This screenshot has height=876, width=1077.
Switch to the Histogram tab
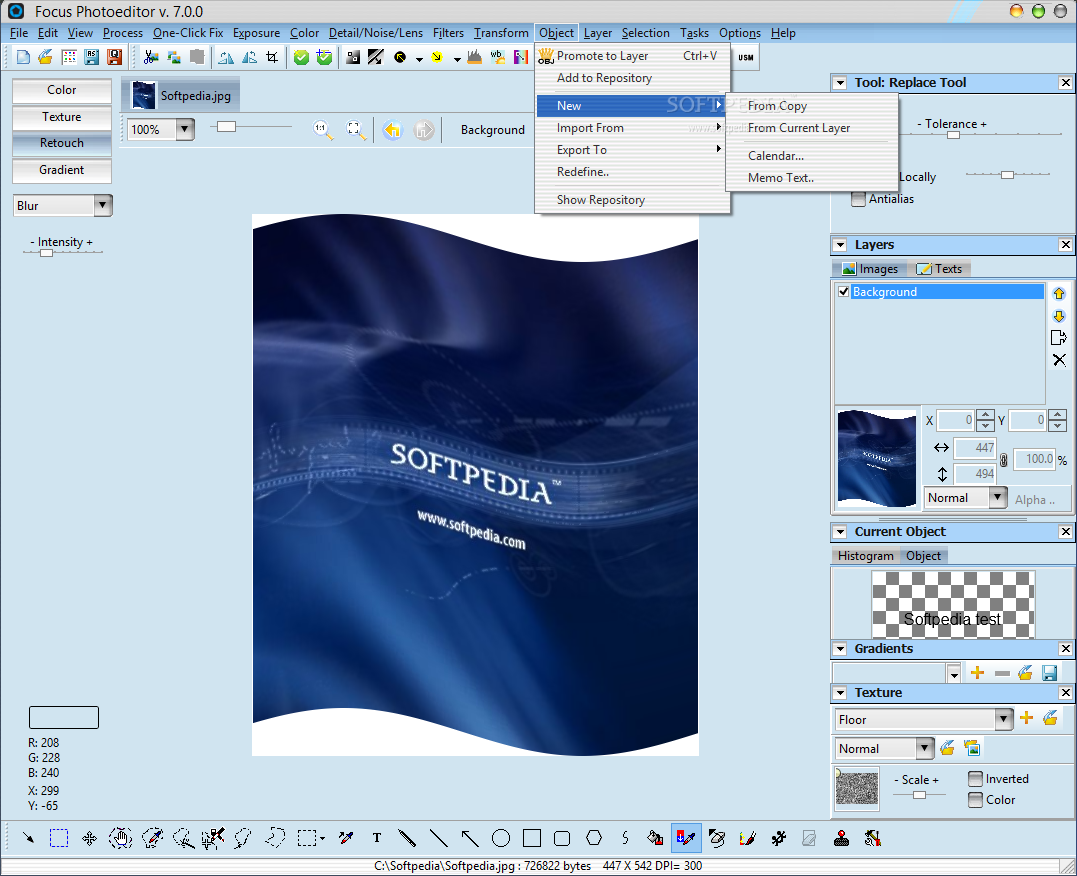pyautogui.click(x=865, y=556)
